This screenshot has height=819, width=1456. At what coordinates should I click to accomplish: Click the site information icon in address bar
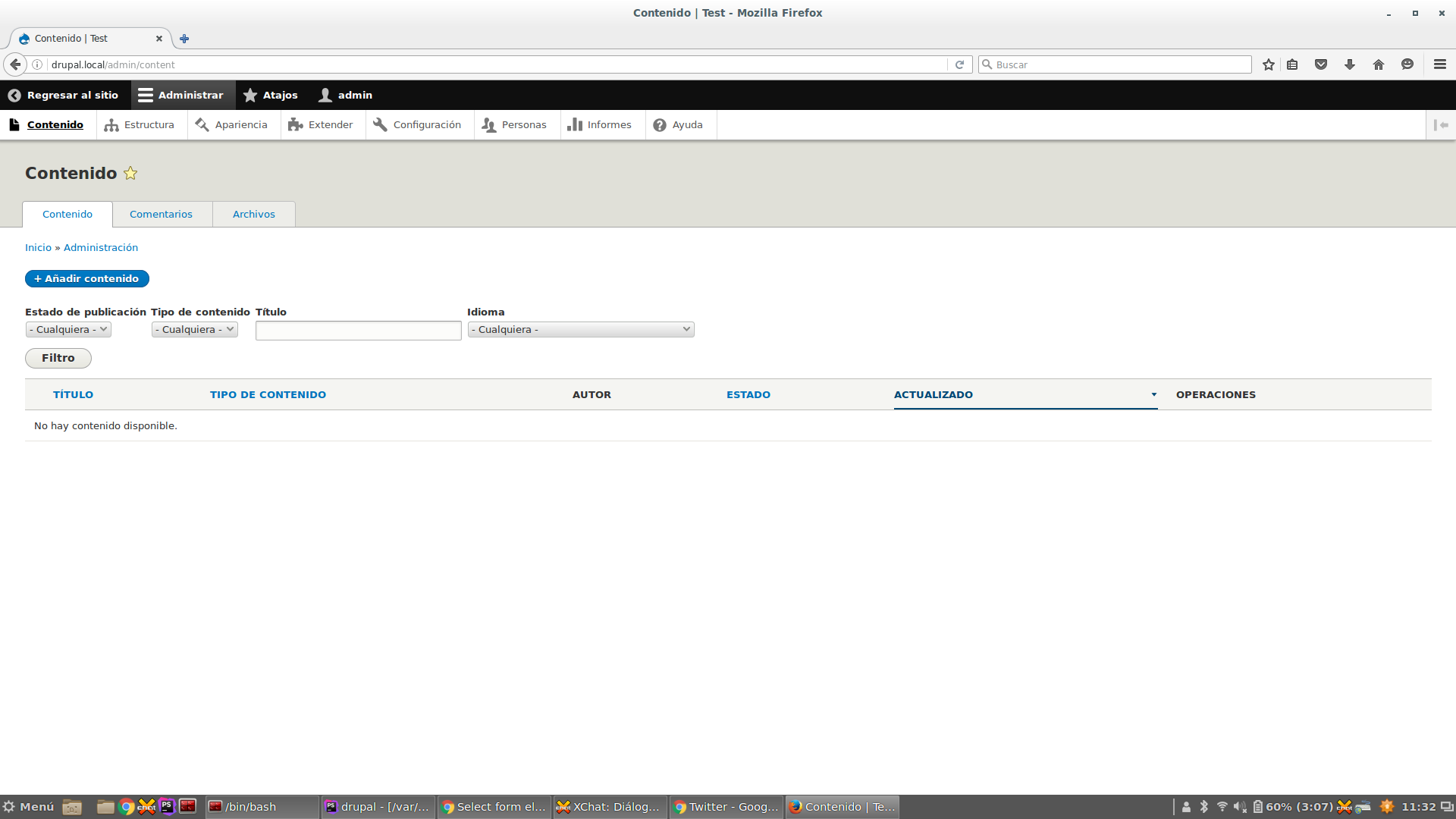(x=37, y=64)
